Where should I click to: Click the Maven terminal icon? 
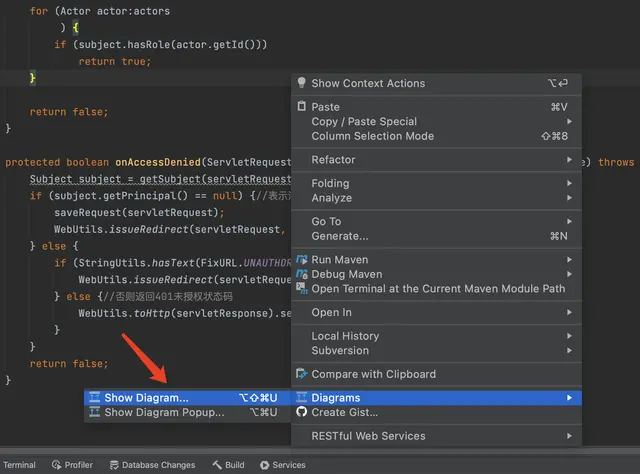[x=302, y=288]
